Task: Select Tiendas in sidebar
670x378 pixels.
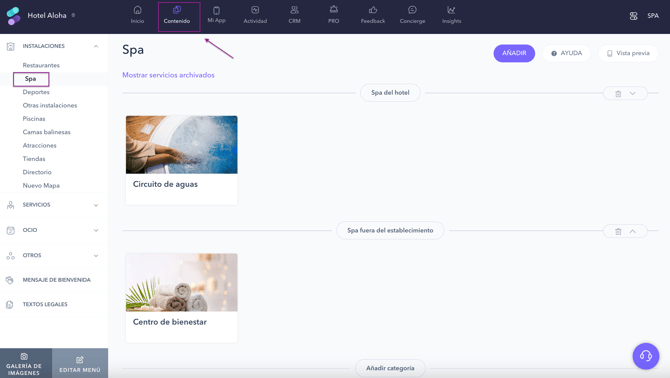Action: tap(34, 159)
